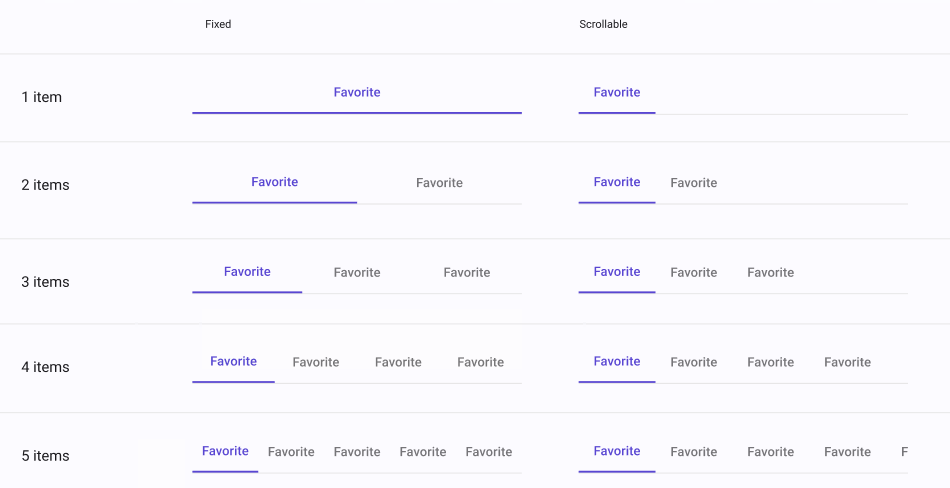950x488 pixels.
Task: Switch to the fourth Fixed tab in the 4 items row
Action: (481, 363)
